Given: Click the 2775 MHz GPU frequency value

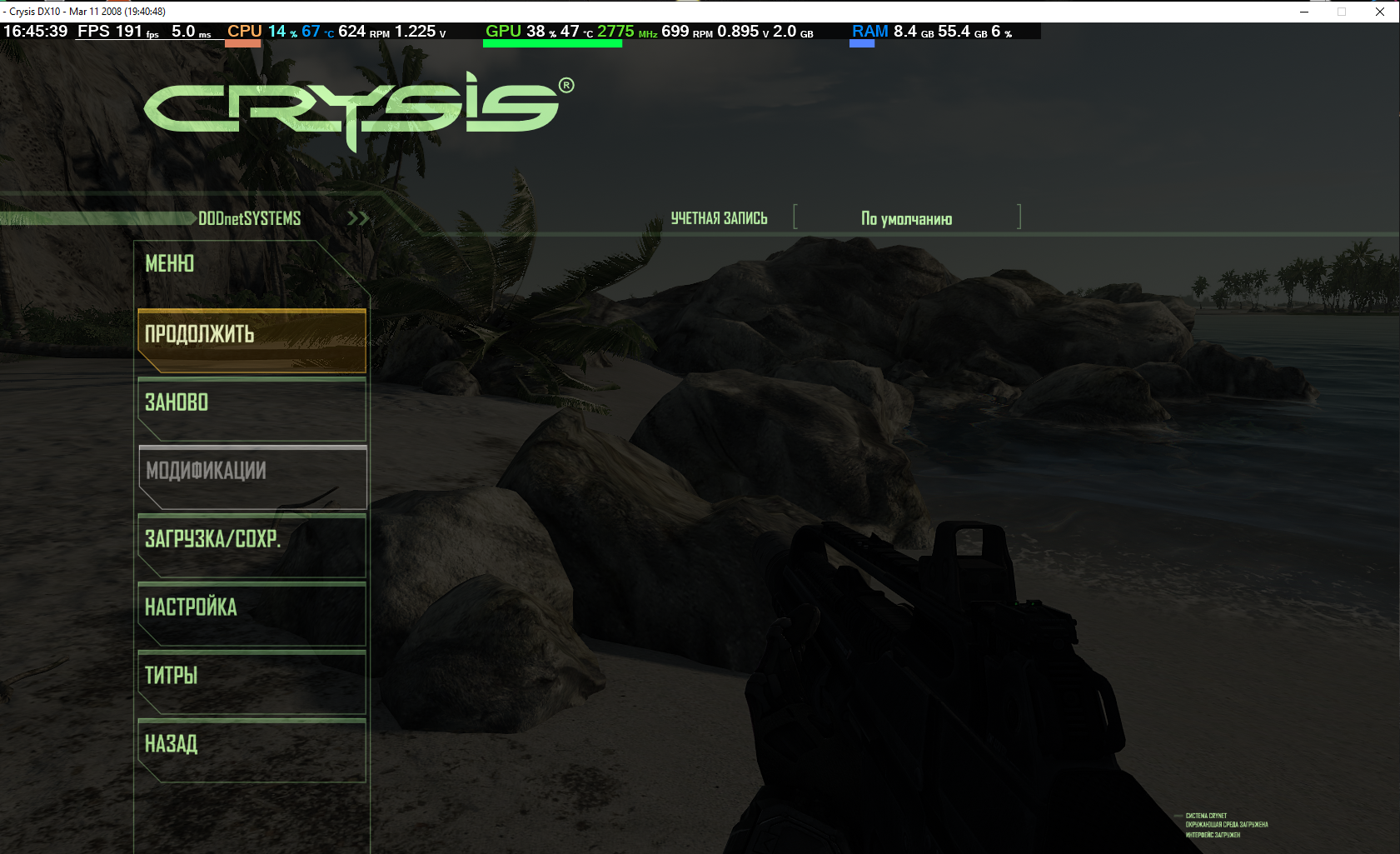Looking at the screenshot, I should pos(627,32).
